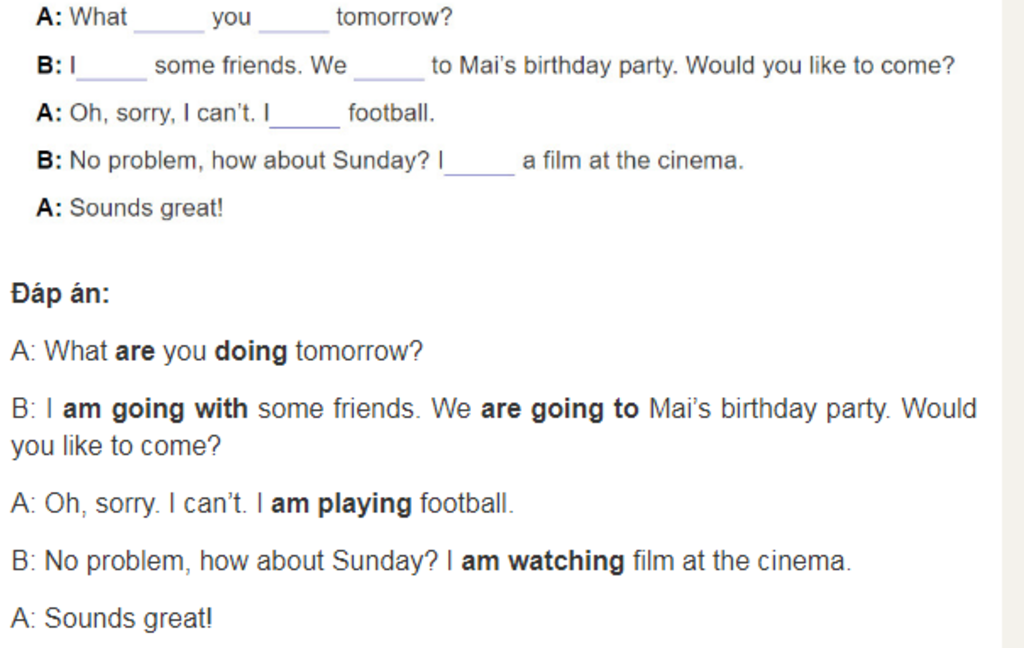Image resolution: width=1024 pixels, height=648 pixels.
Task: Click the bold answer "am watching"
Action: coord(543,561)
